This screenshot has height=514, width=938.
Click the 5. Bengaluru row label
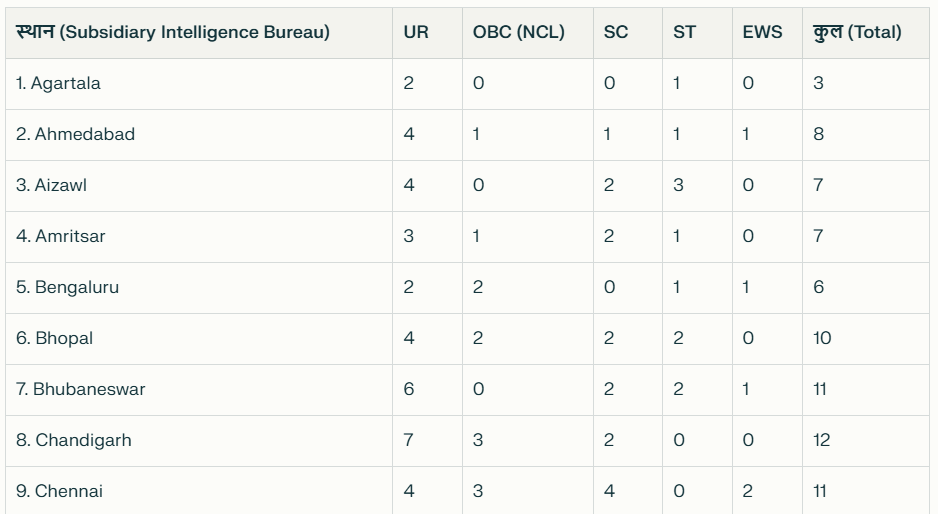(67, 287)
